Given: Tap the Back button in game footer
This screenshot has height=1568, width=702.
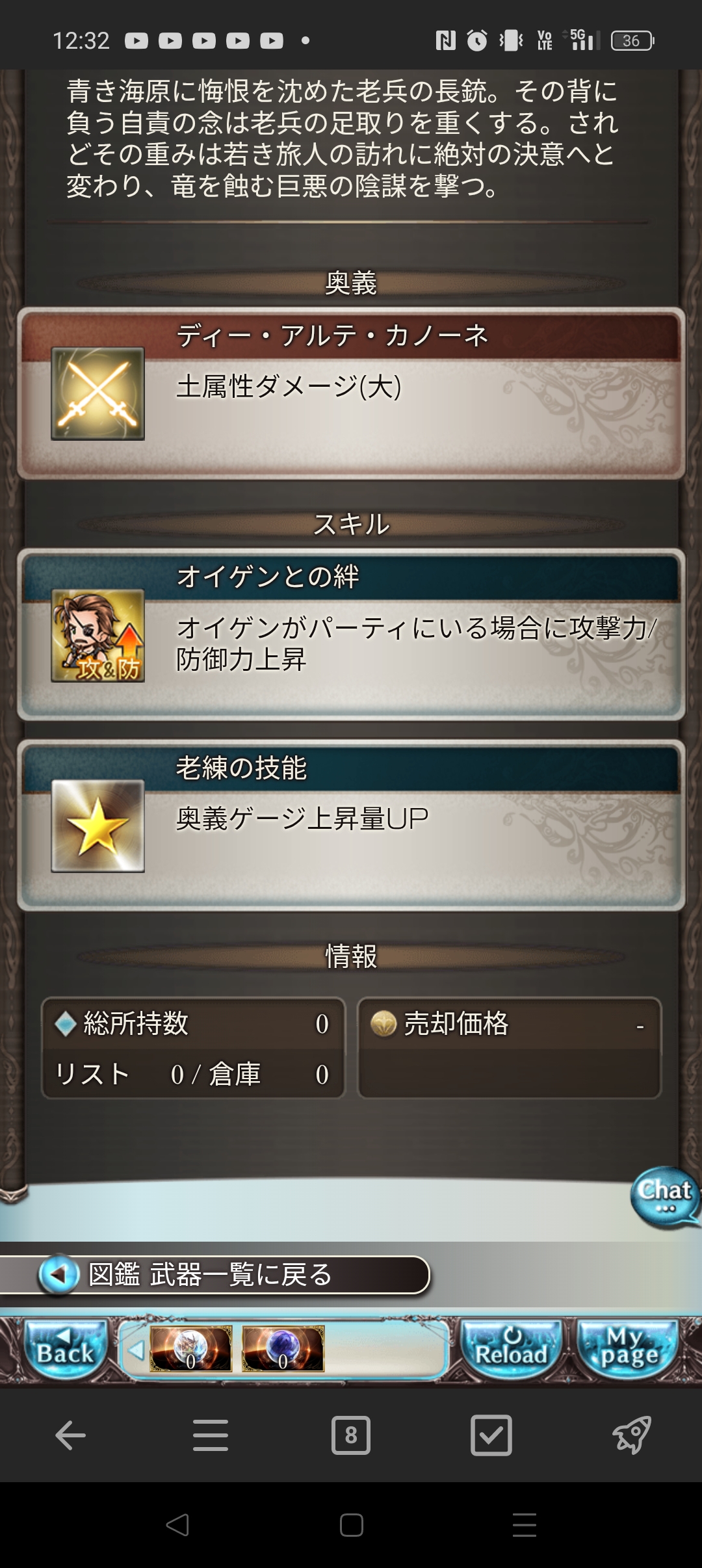Looking at the screenshot, I should click(66, 1349).
